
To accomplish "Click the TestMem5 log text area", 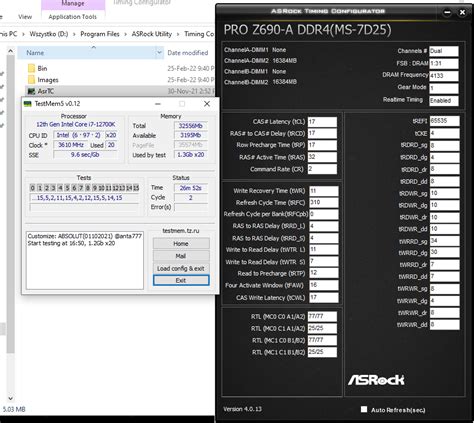I will [85, 260].
